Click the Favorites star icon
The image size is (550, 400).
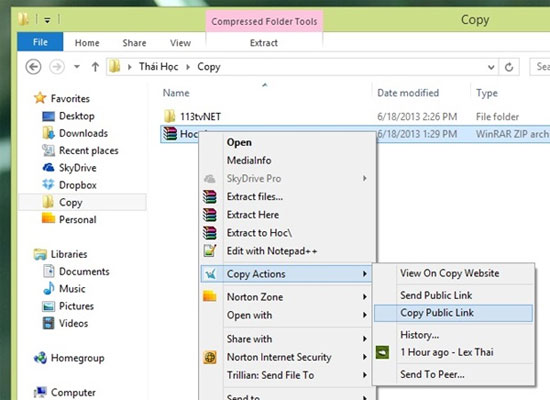click(x=40, y=98)
